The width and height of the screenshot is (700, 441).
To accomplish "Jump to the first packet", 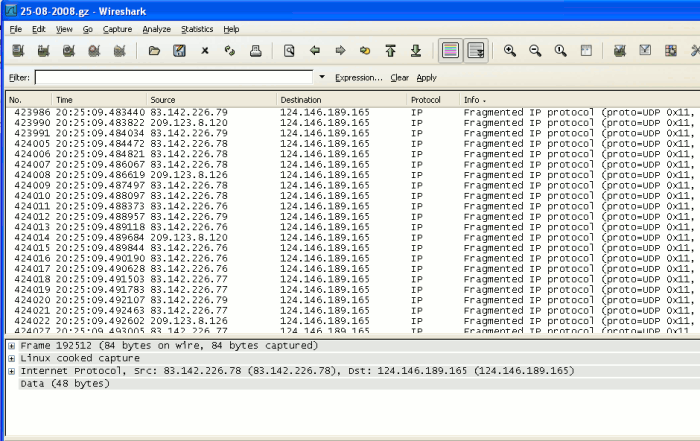I will point(390,50).
